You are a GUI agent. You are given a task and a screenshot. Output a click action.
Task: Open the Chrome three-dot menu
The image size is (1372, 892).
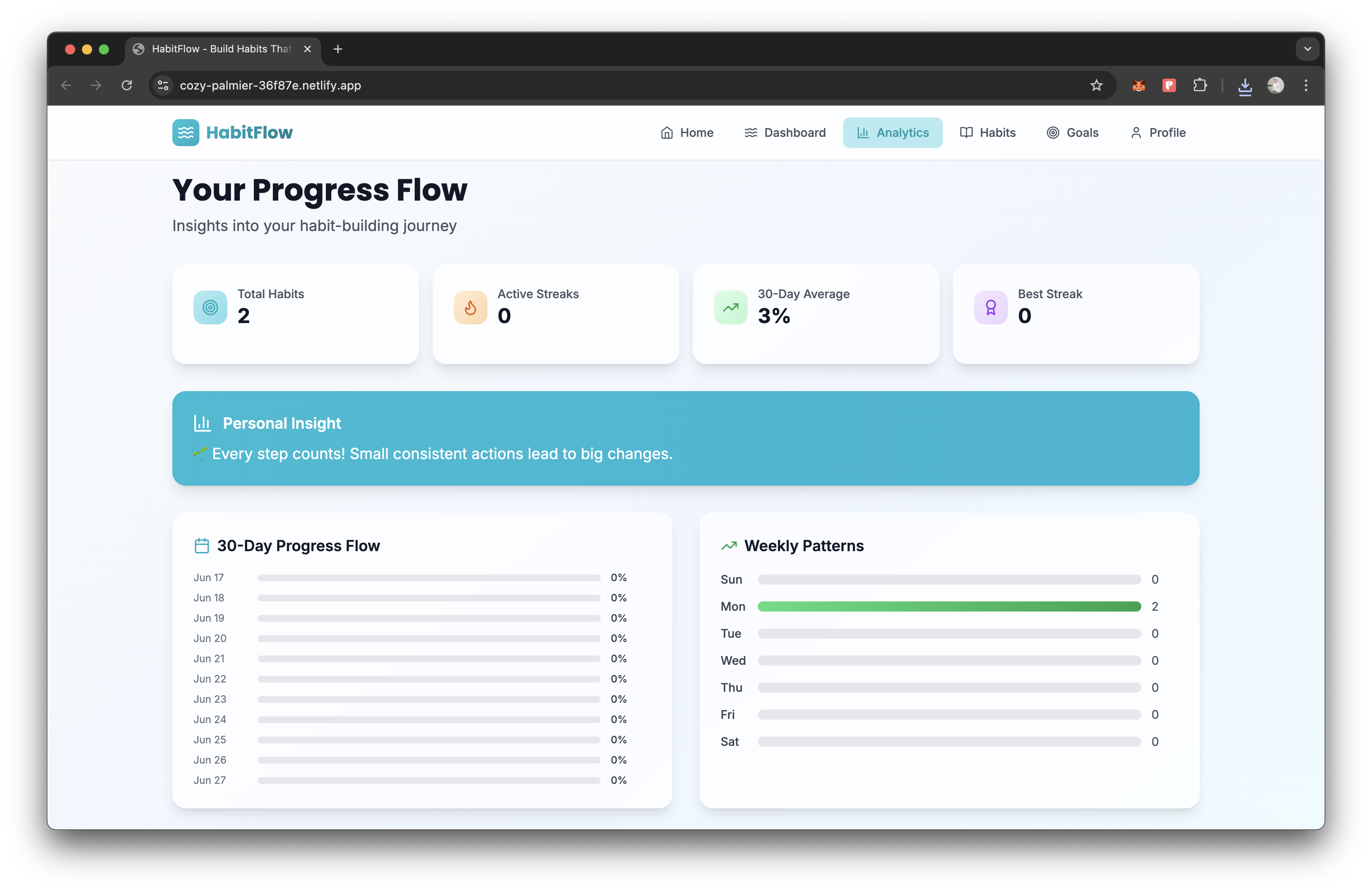(x=1306, y=85)
